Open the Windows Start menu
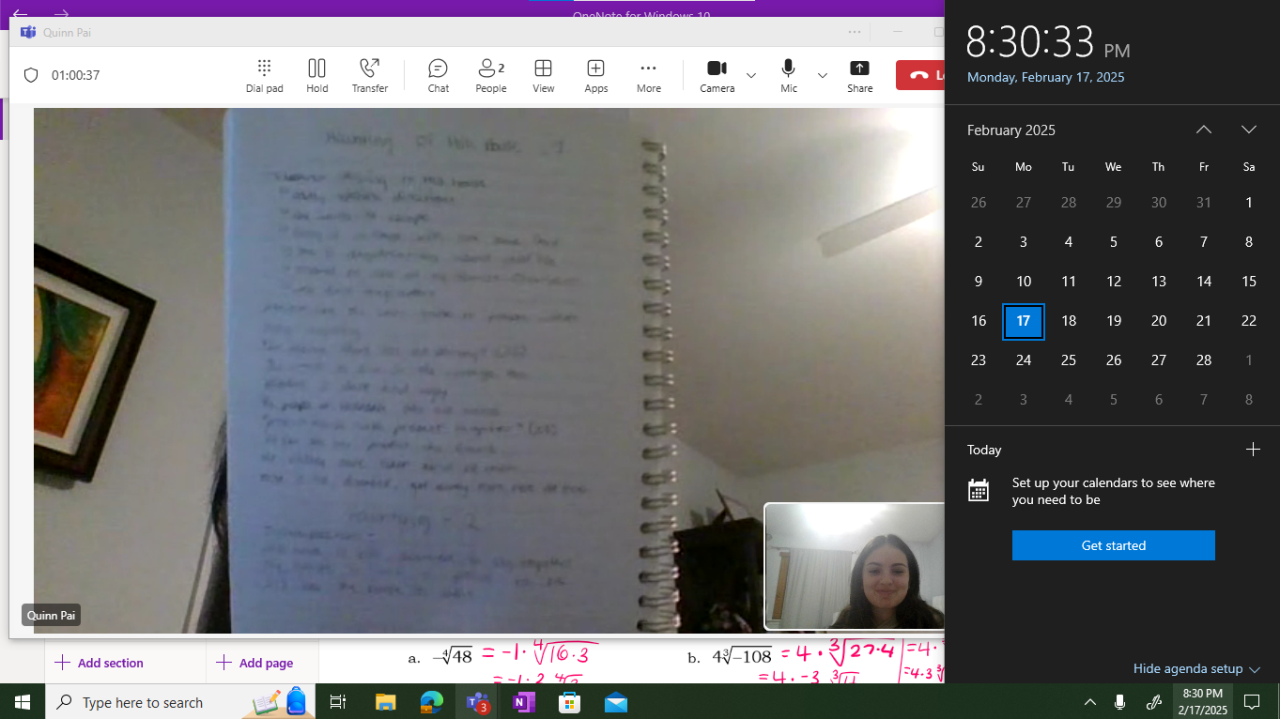 click(x=22, y=702)
